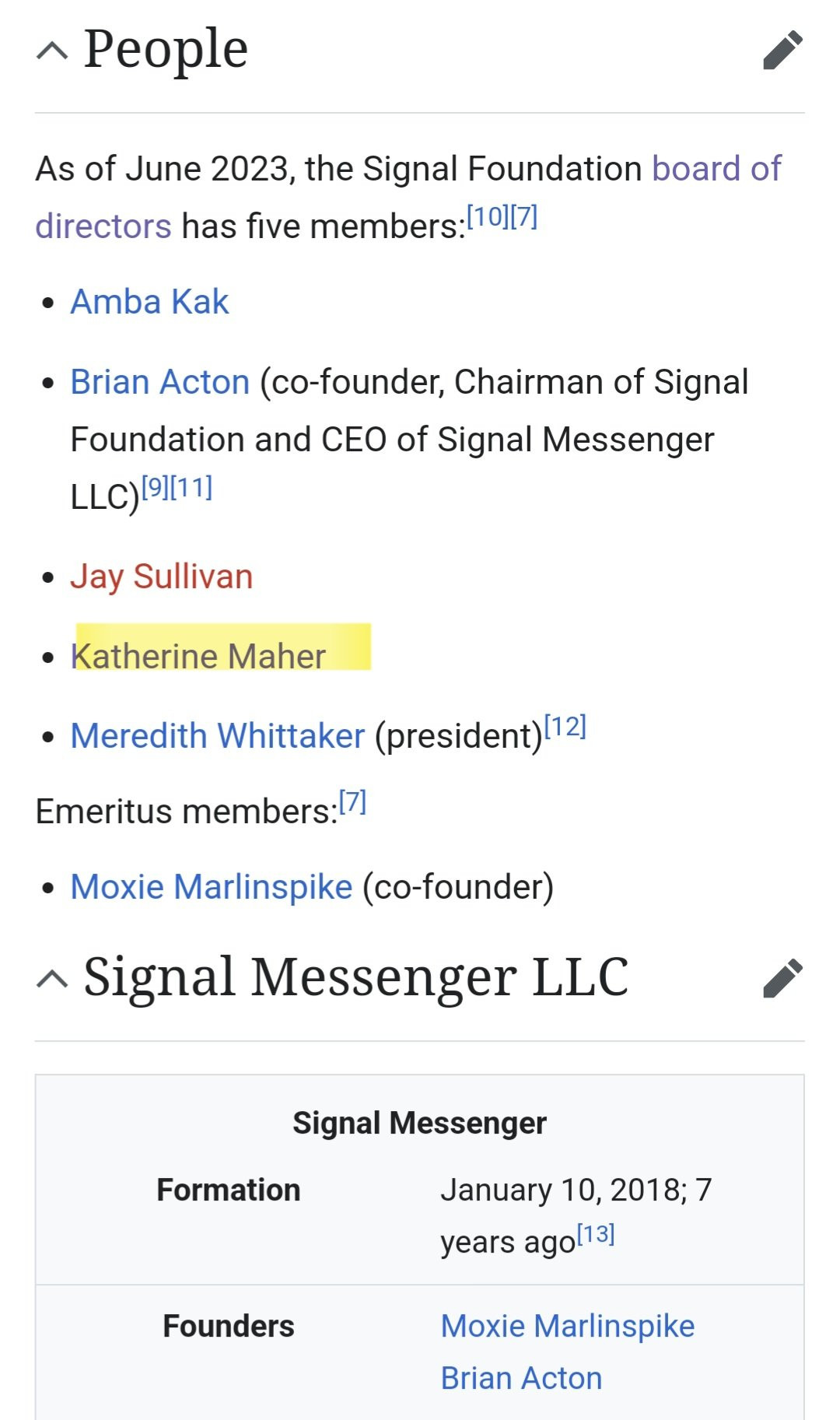Viewport: 840px width, 1420px height.
Task: Open citation [9] after LLC
Action: pyautogui.click(x=155, y=488)
